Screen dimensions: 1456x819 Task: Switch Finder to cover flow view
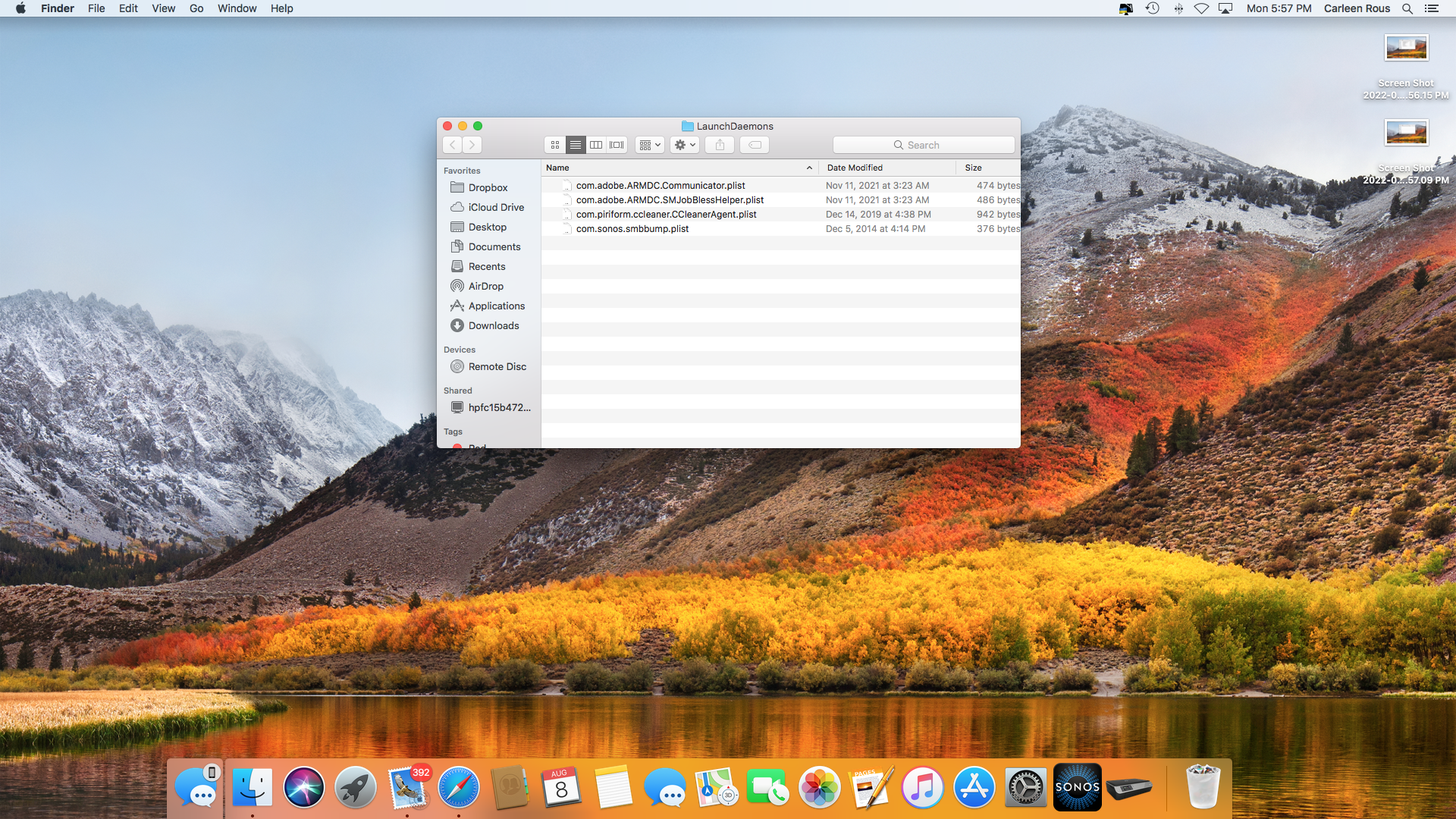pos(617,145)
